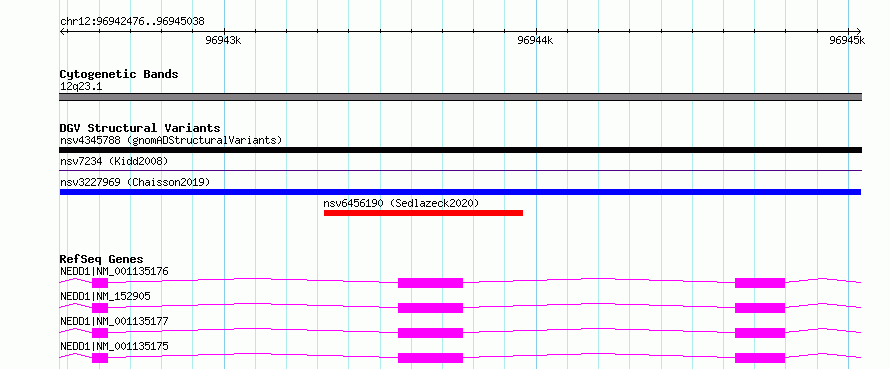Image resolution: width=890 pixels, height=369 pixels.
Task: Click the right exon of NM_001135176
Action: [x=760, y=283]
